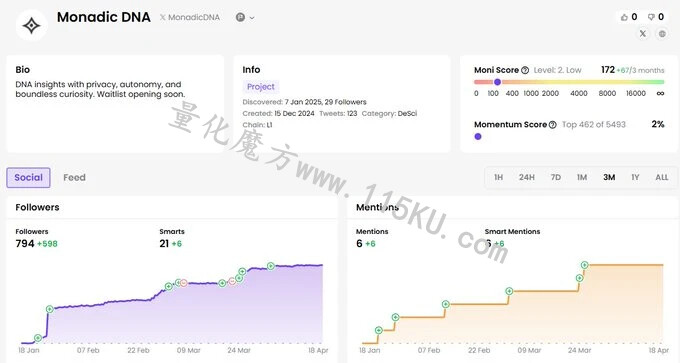The width and height of the screenshot is (680, 363).
Task: Select the 1Y time range
Action: pos(635,177)
